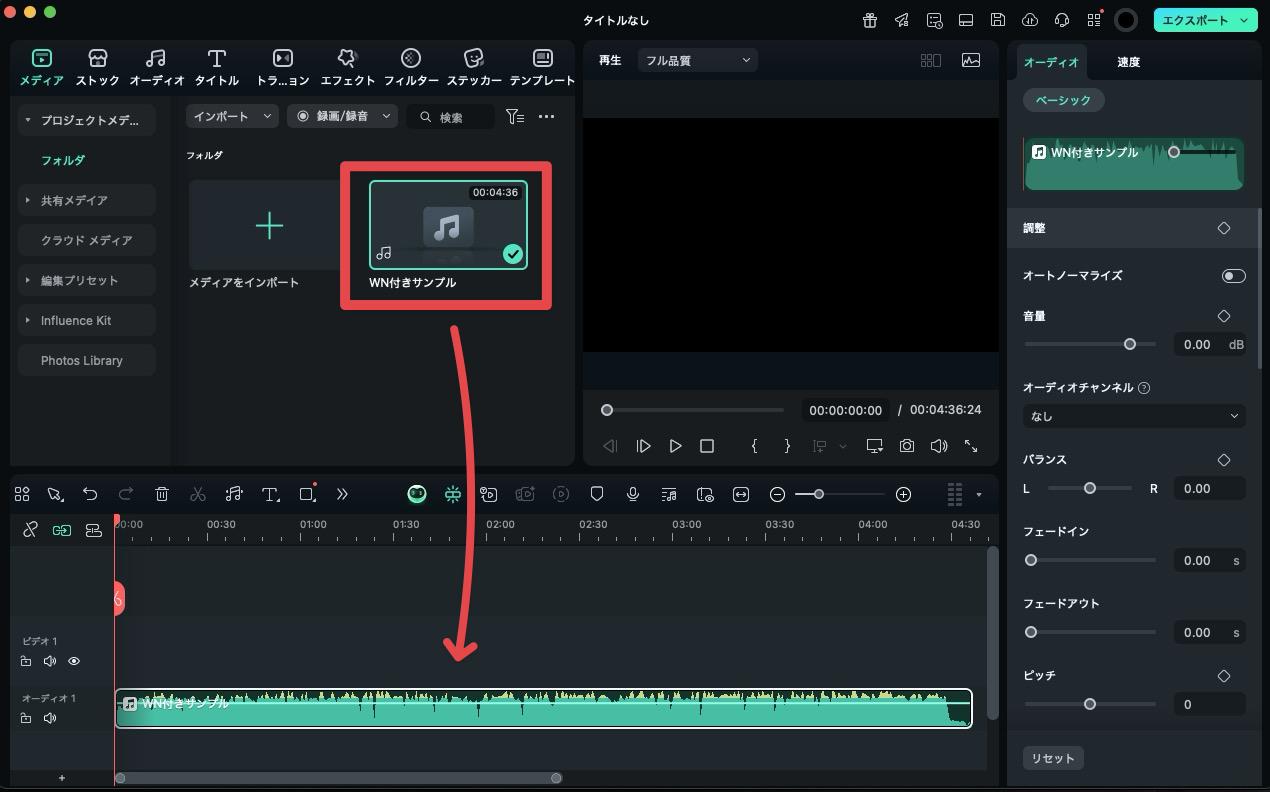Hide the Video 1 track with eye icon
This screenshot has height=792, width=1270.
(74, 661)
